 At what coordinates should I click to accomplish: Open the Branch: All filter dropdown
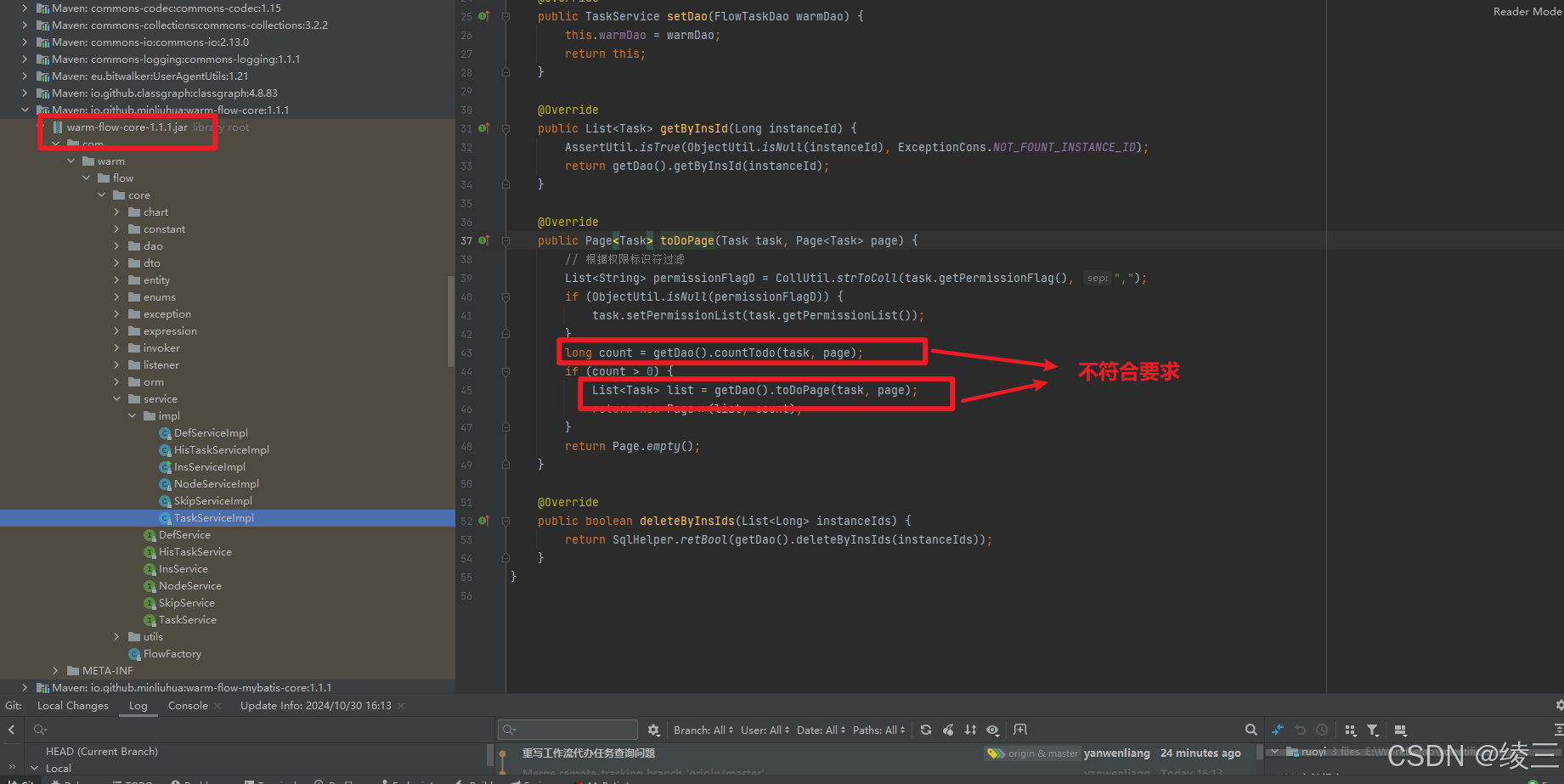pyautogui.click(x=702, y=730)
